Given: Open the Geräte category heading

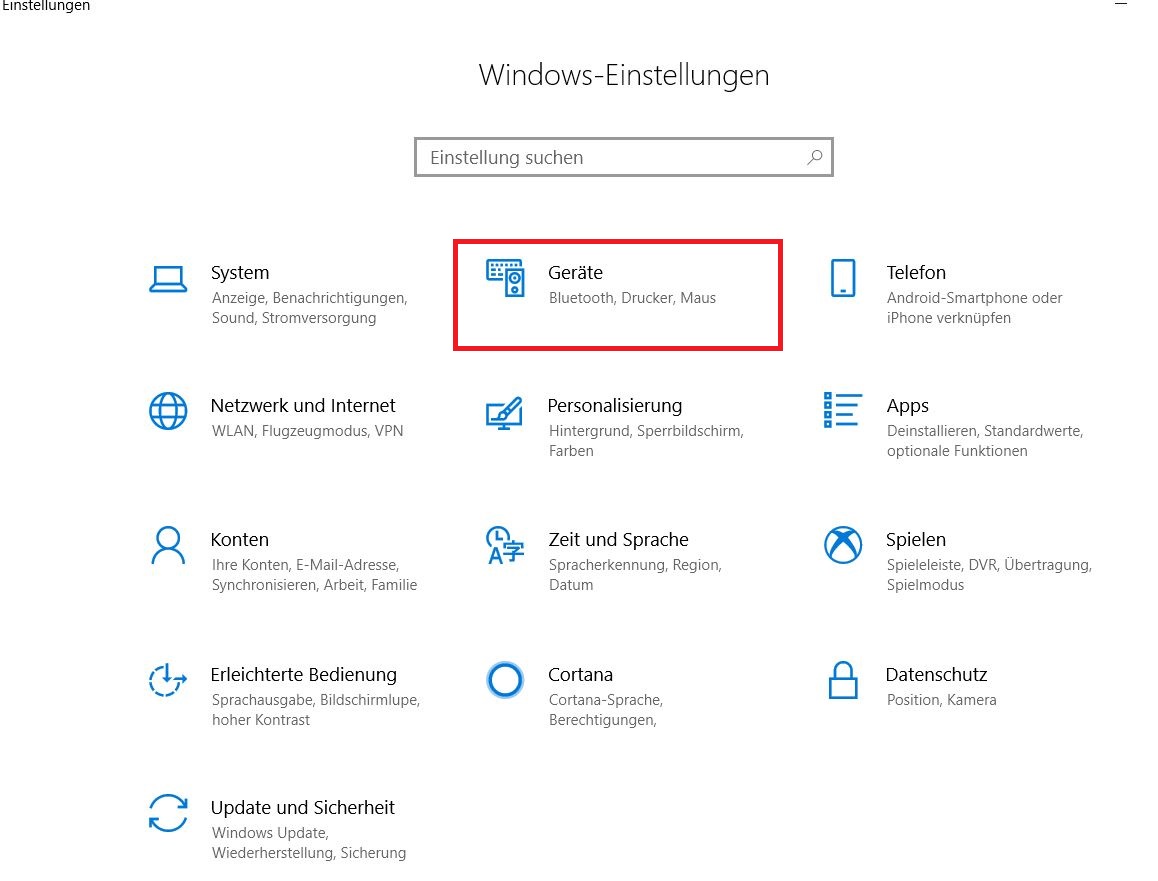Looking at the screenshot, I should pos(575,272).
